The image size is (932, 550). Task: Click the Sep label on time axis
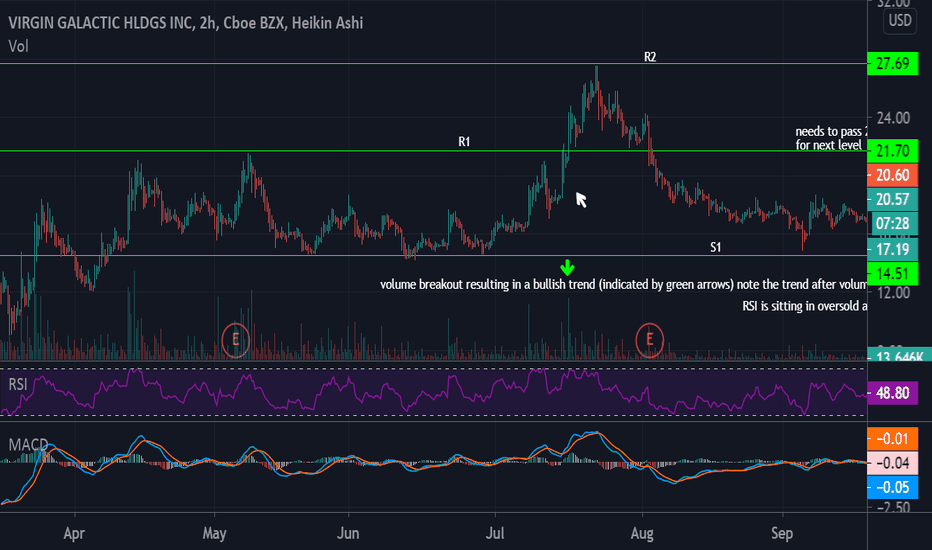[782, 533]
